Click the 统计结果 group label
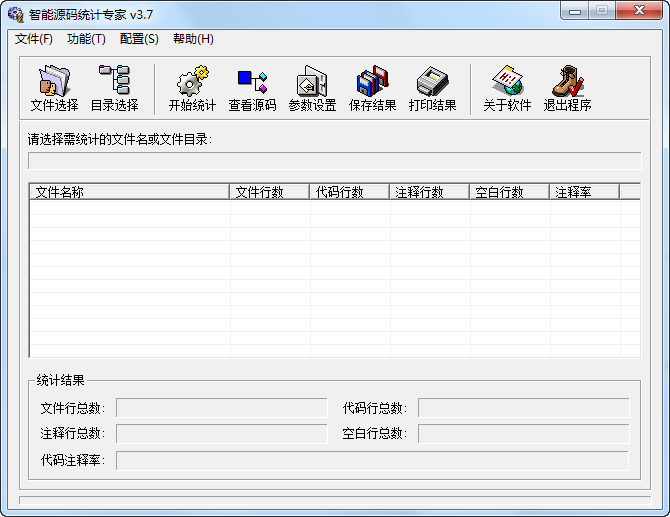 point(60,380)
